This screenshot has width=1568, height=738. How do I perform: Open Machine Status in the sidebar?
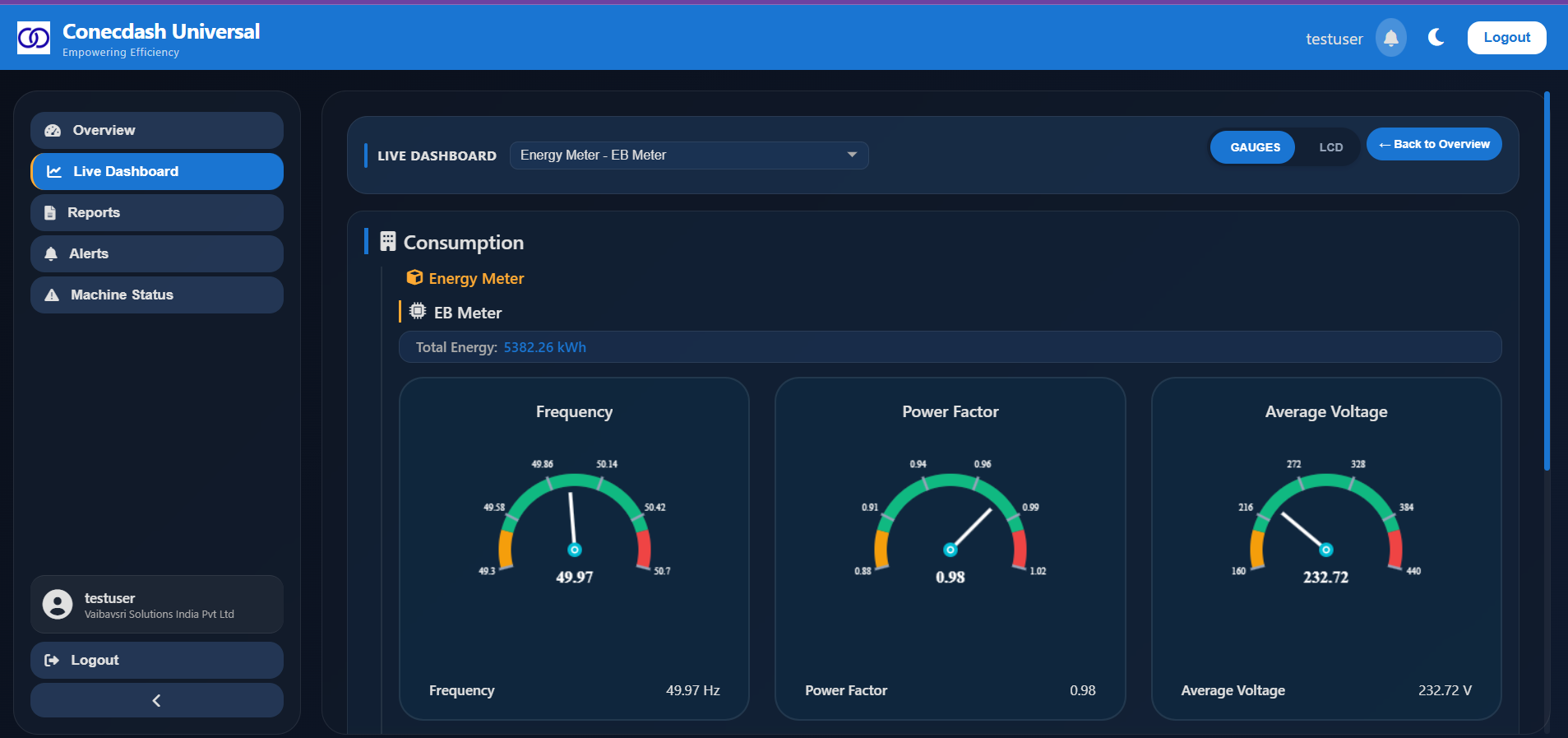(x=157, y=295)
